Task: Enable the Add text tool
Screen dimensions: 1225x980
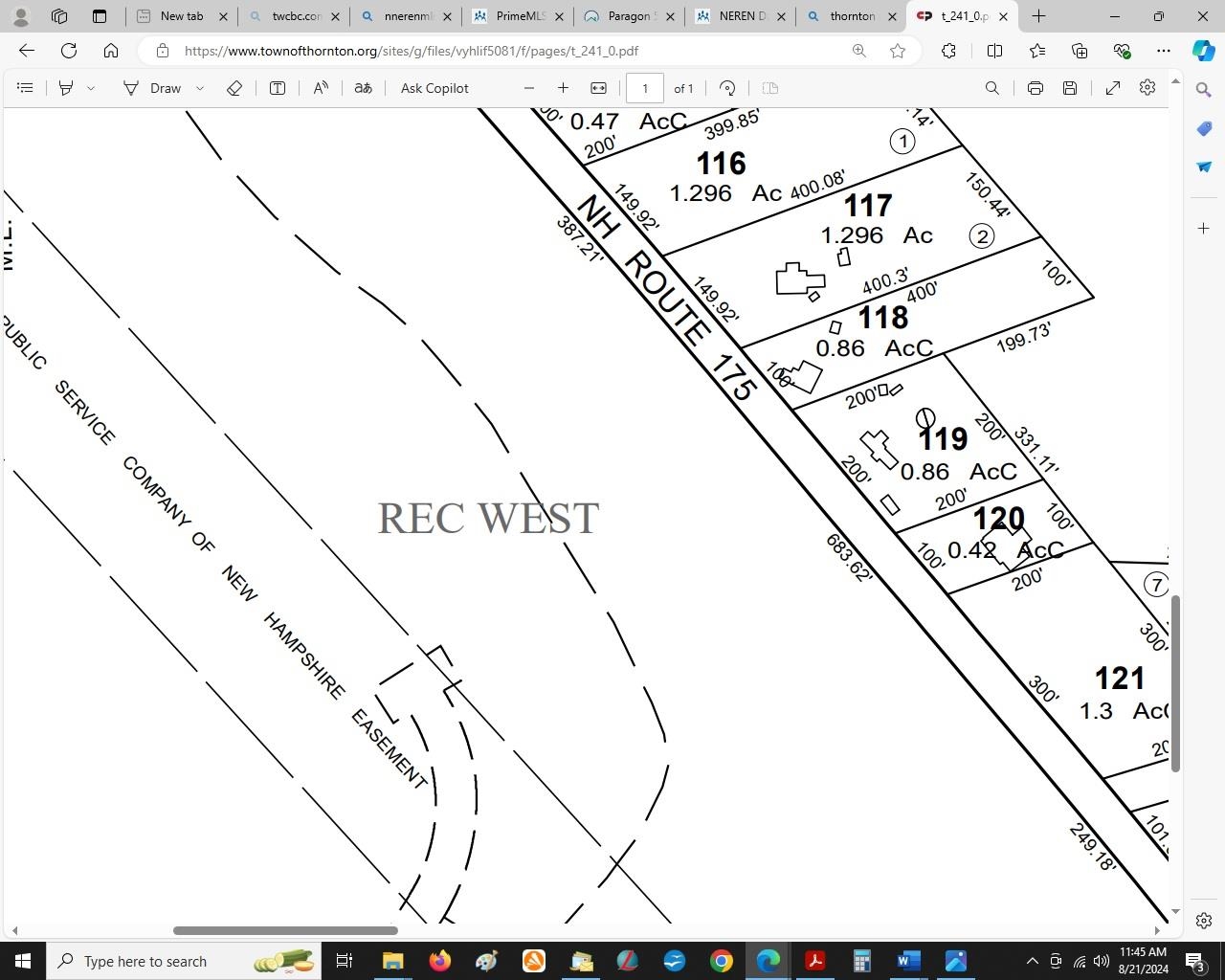Action: [x=278, y=88]
